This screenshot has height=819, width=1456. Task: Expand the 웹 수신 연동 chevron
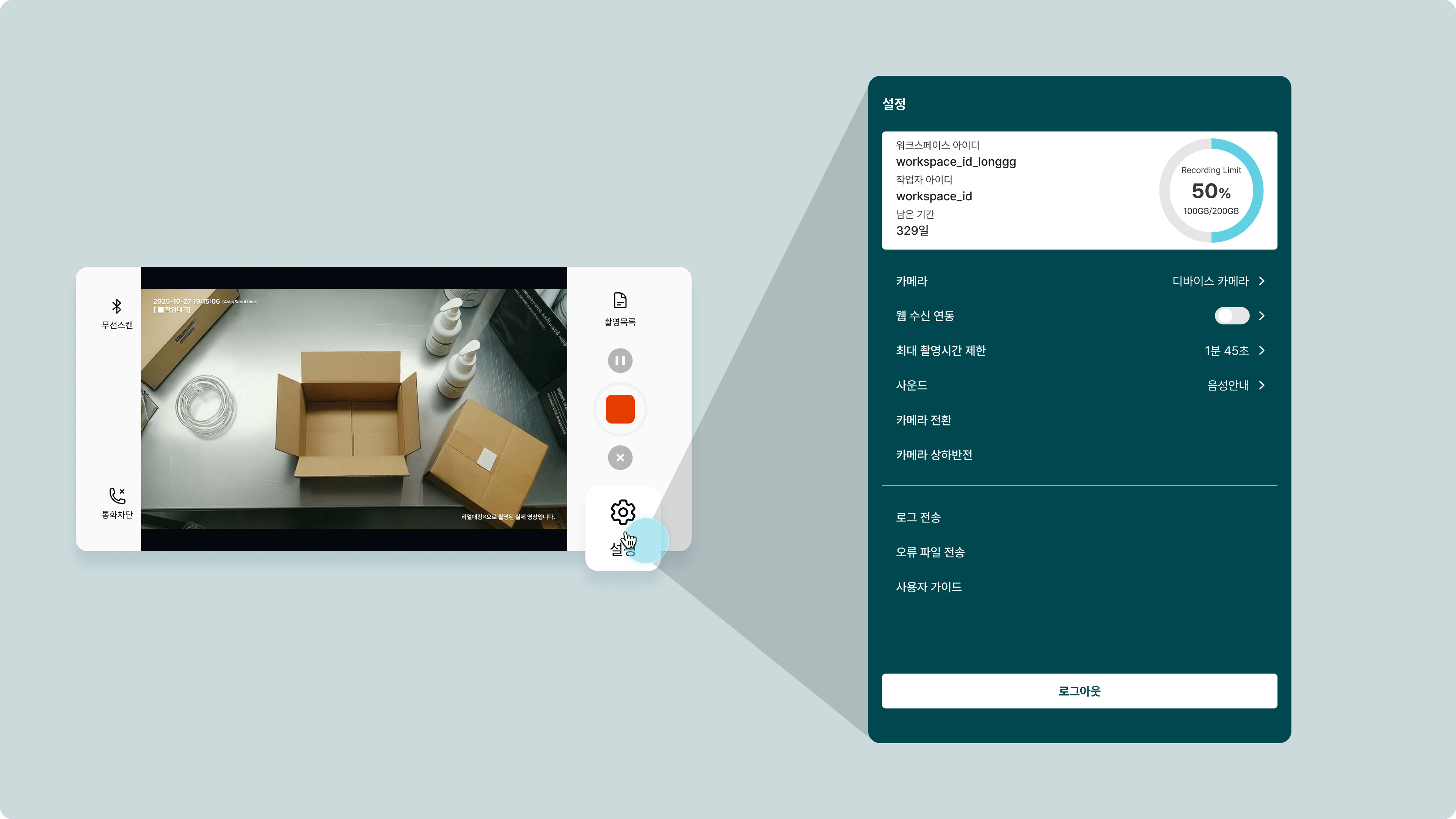1262,315
